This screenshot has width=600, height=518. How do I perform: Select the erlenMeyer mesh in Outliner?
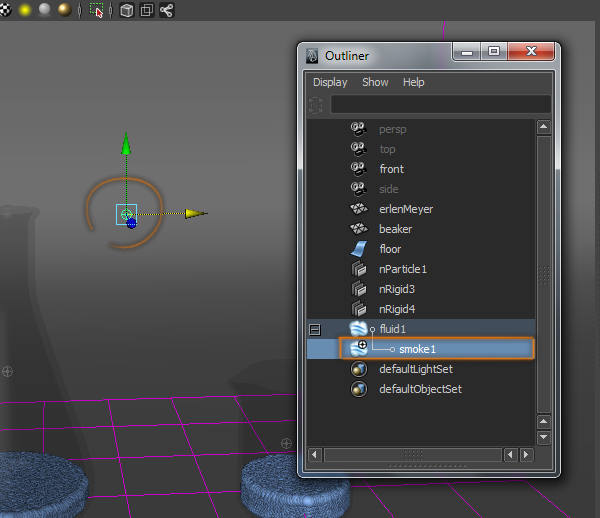405,209
